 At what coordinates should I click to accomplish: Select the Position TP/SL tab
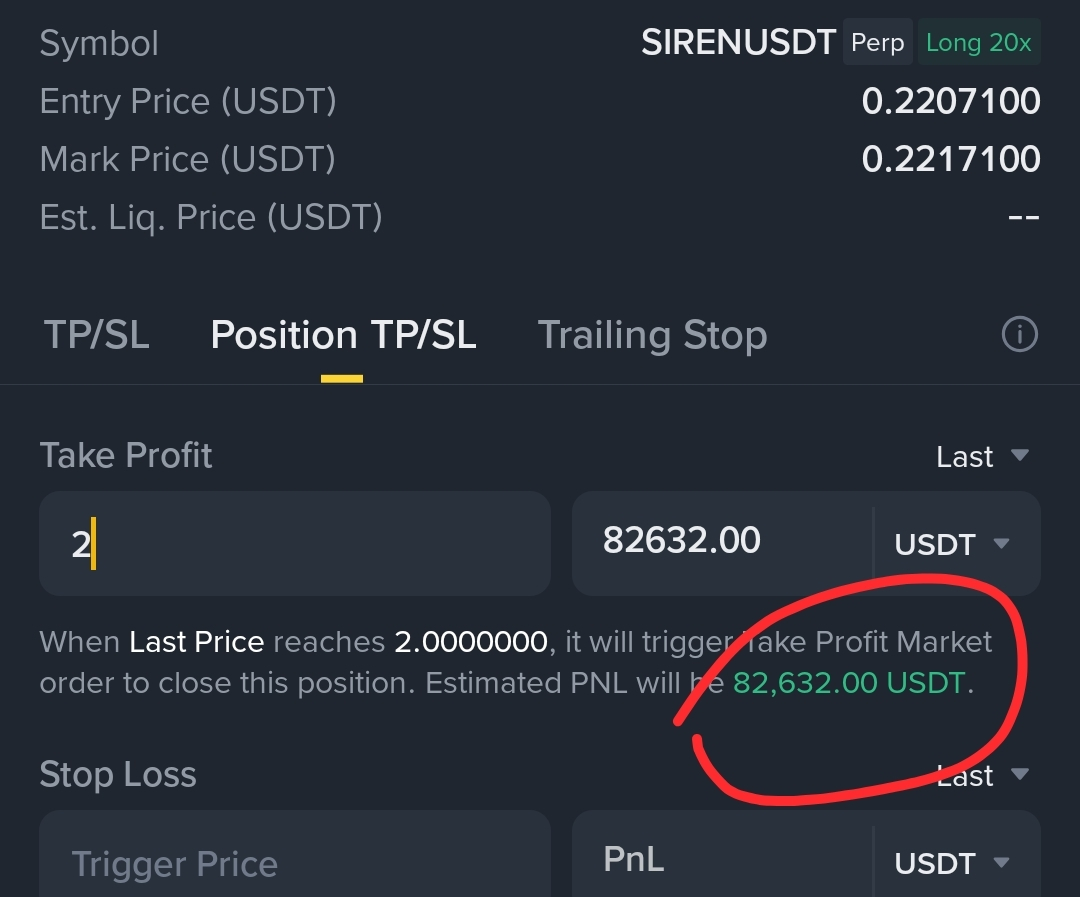pyautogui.click(x=343, y=335)
